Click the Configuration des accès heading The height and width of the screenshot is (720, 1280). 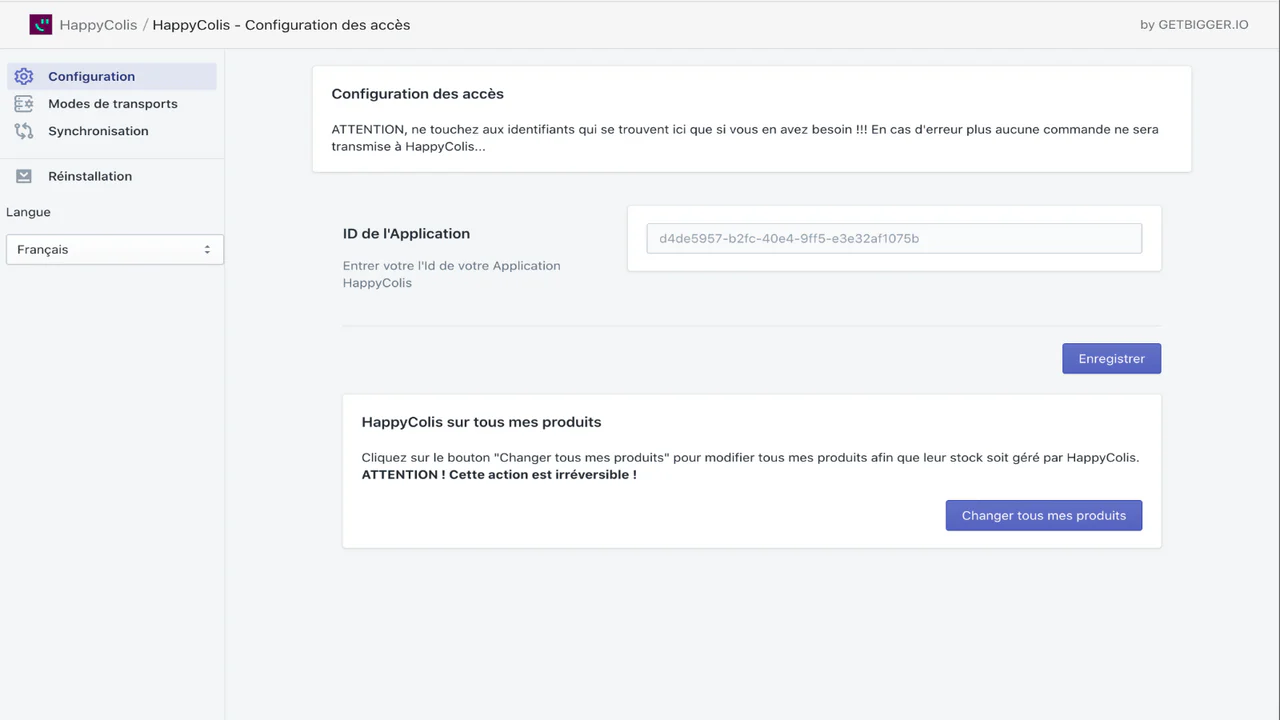click(418, 94)
